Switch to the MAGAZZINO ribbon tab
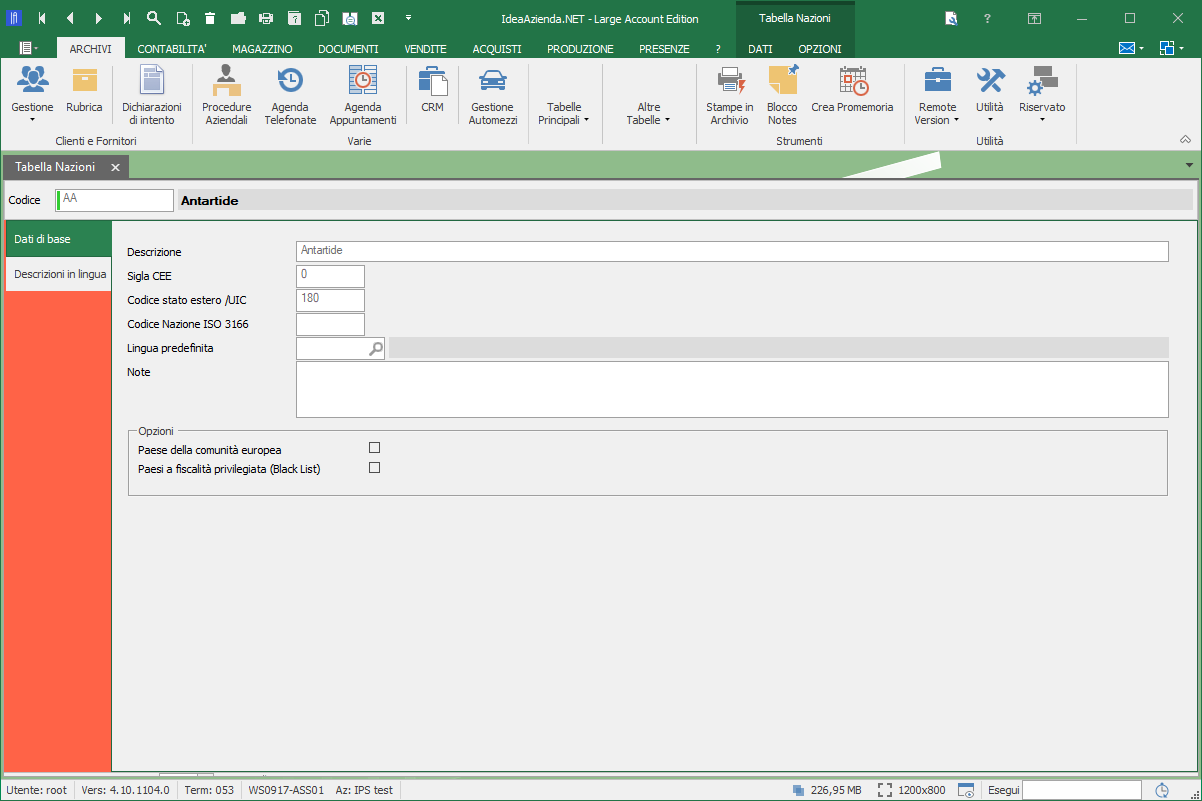This screenshot has width=1202, height=801. 262,49
